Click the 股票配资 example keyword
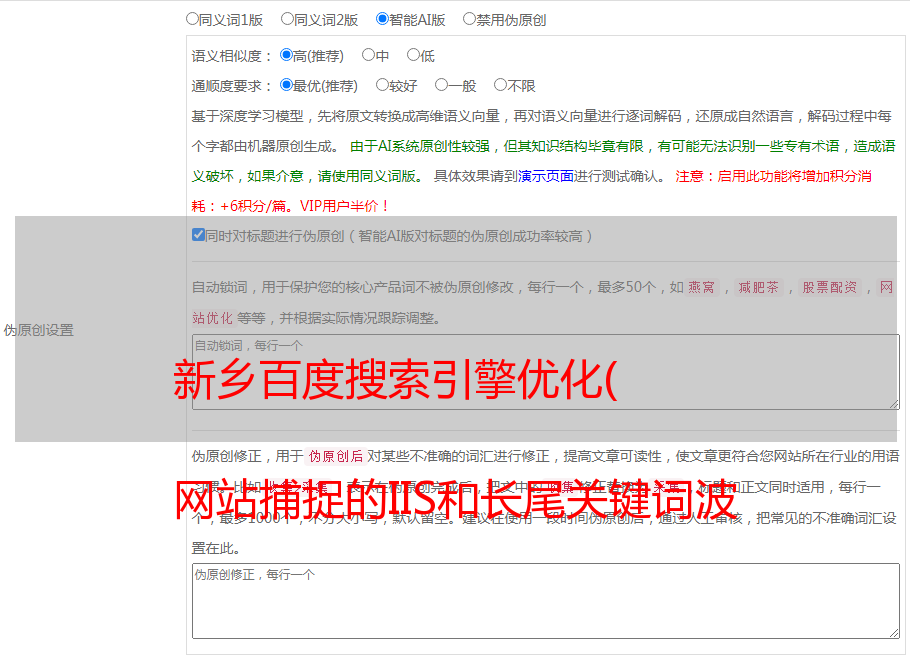The height and width of the screenshot is (658, 911). coord(830,287)
